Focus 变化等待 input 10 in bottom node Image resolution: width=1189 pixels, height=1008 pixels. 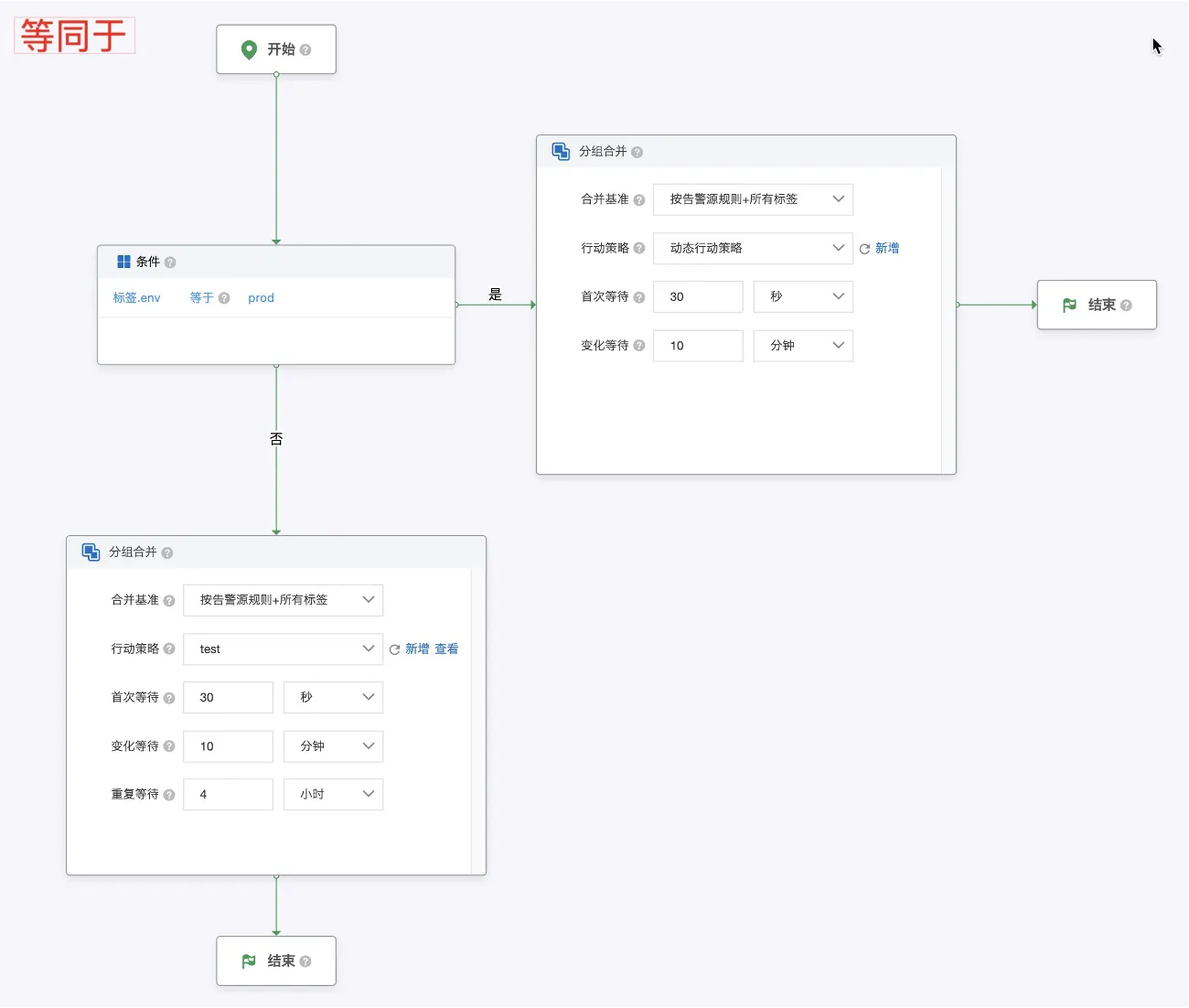click(x=228, y=746)
